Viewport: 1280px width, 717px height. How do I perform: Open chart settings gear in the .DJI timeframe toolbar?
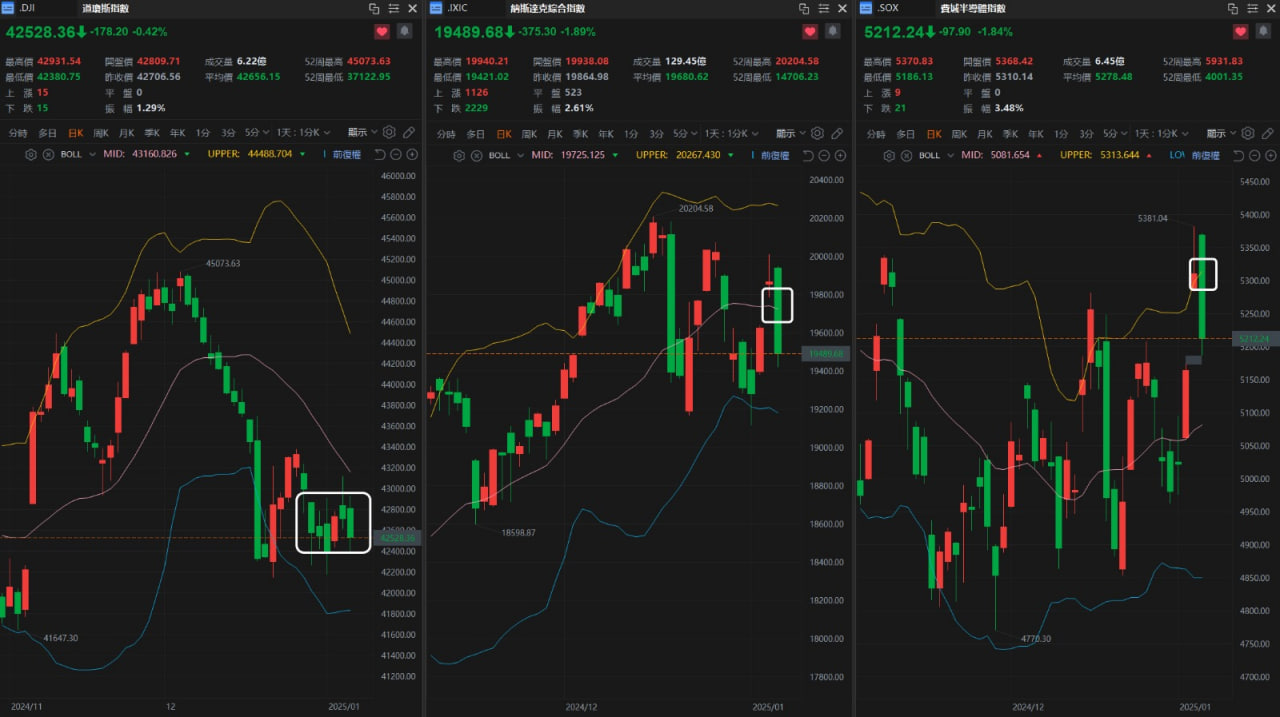[389, 133]
